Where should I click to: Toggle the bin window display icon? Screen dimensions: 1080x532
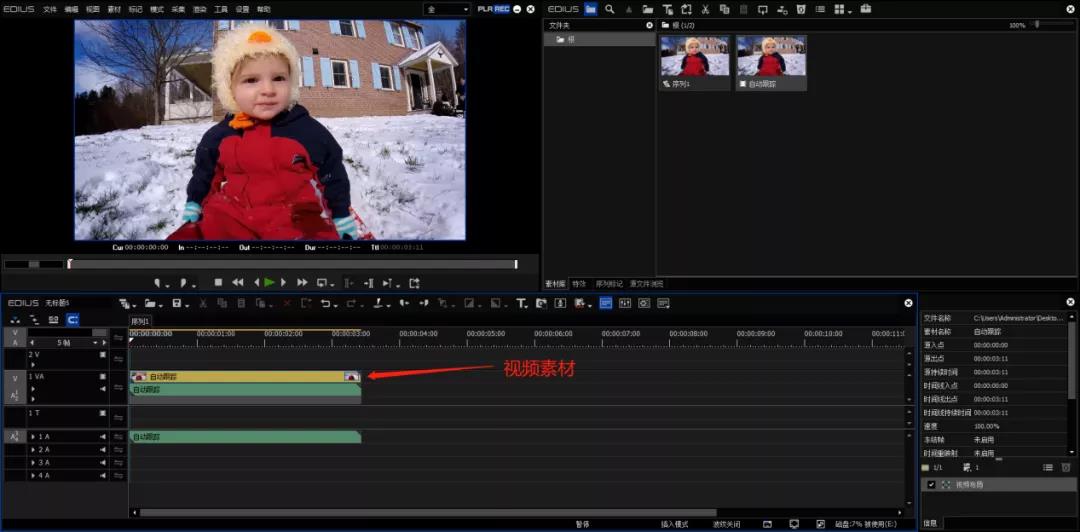click(605, 303)
